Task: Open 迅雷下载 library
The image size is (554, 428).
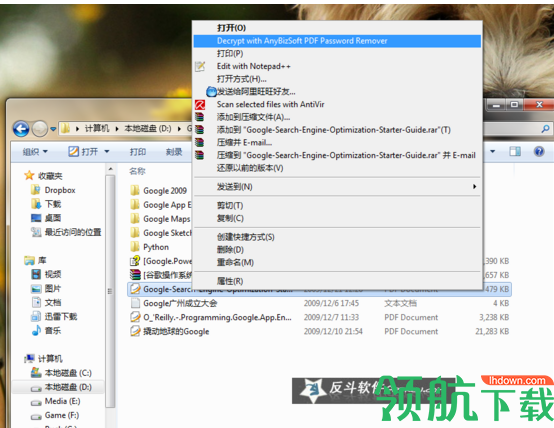Action: [54, 316]
